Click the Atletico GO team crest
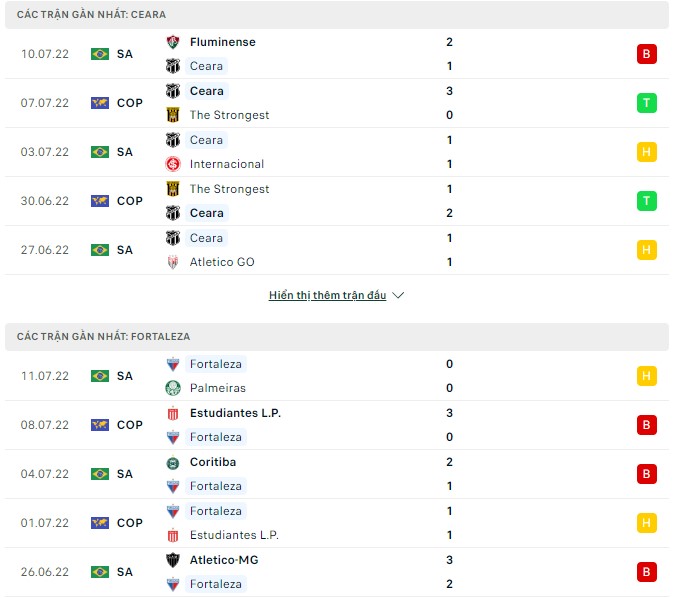This screenshot has height=598, width=676. click(173, 262)
